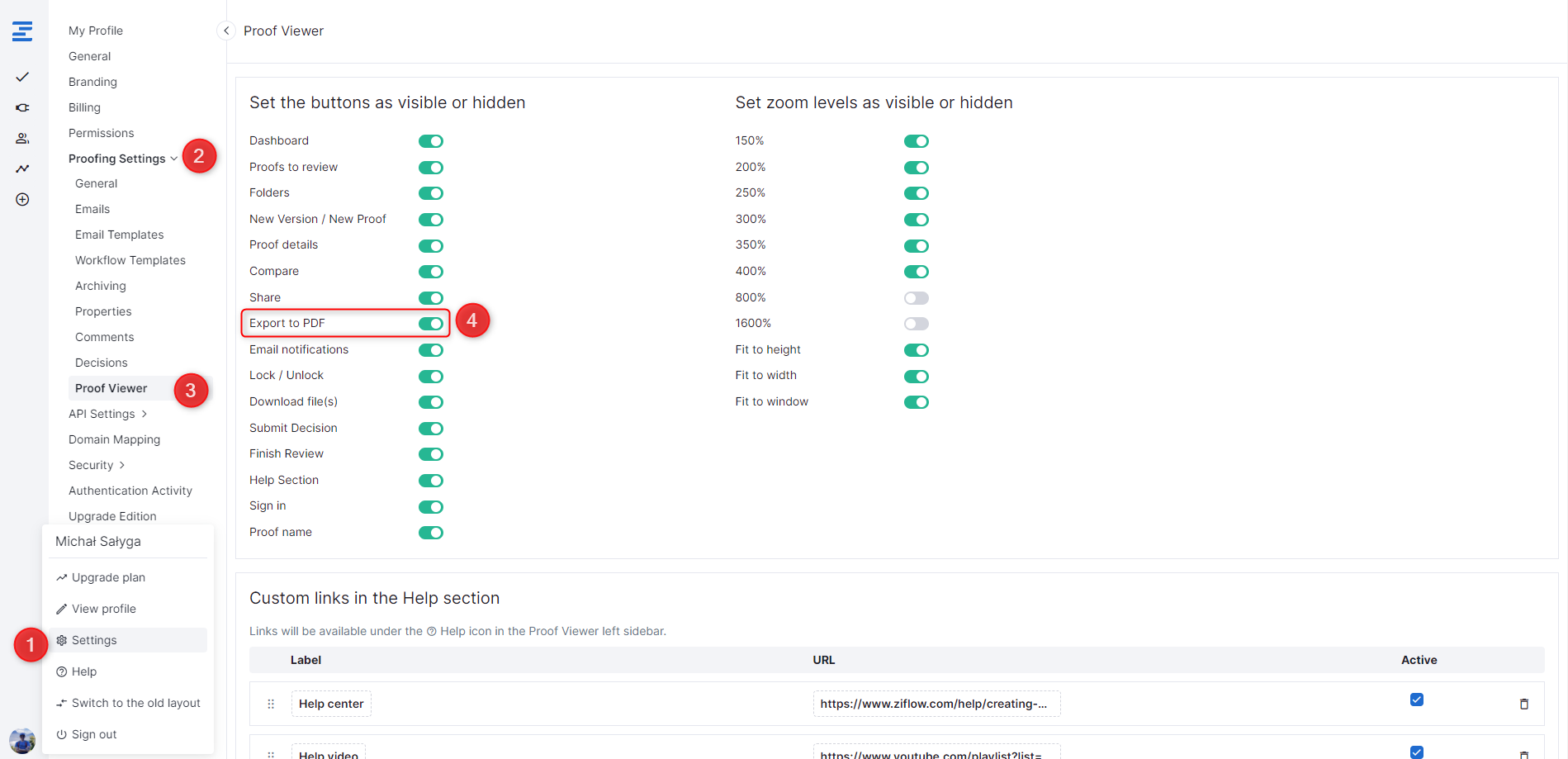The height and width of the screenshot is (759, 1568).
Task: Turn off the Dashboard button toggle
Action: coord(430,141)
